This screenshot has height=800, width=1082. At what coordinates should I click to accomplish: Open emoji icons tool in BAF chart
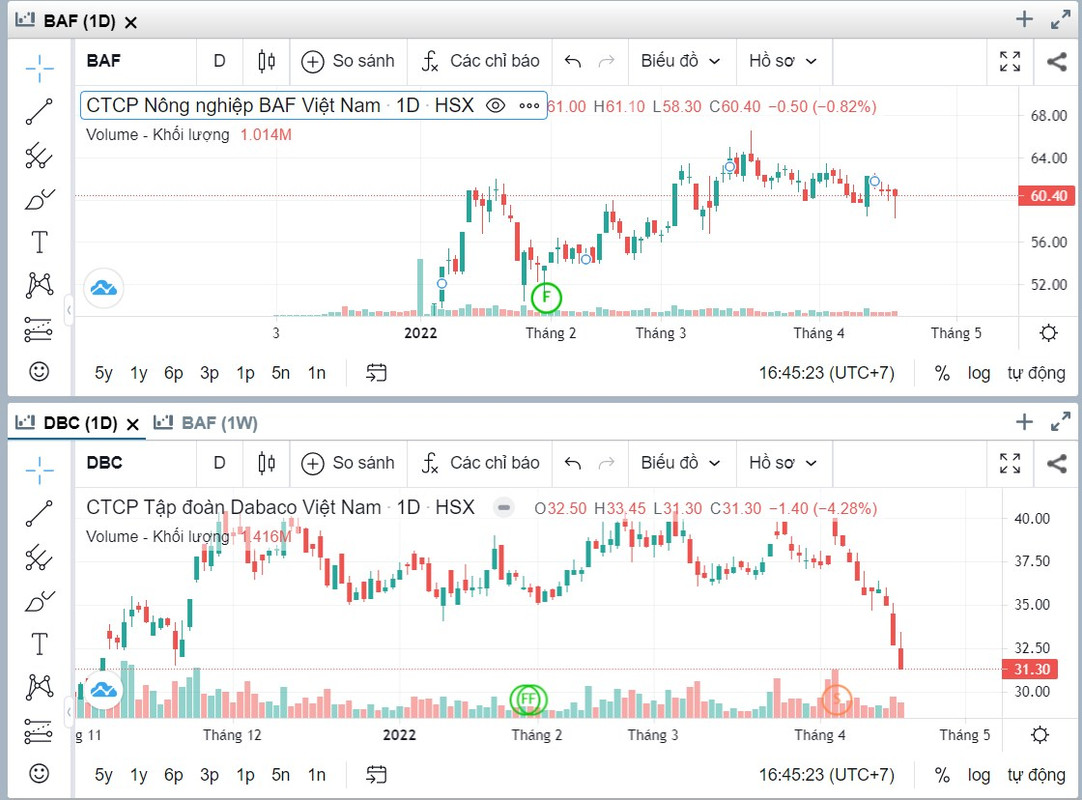pyautogui.click(x=39, y=371)
